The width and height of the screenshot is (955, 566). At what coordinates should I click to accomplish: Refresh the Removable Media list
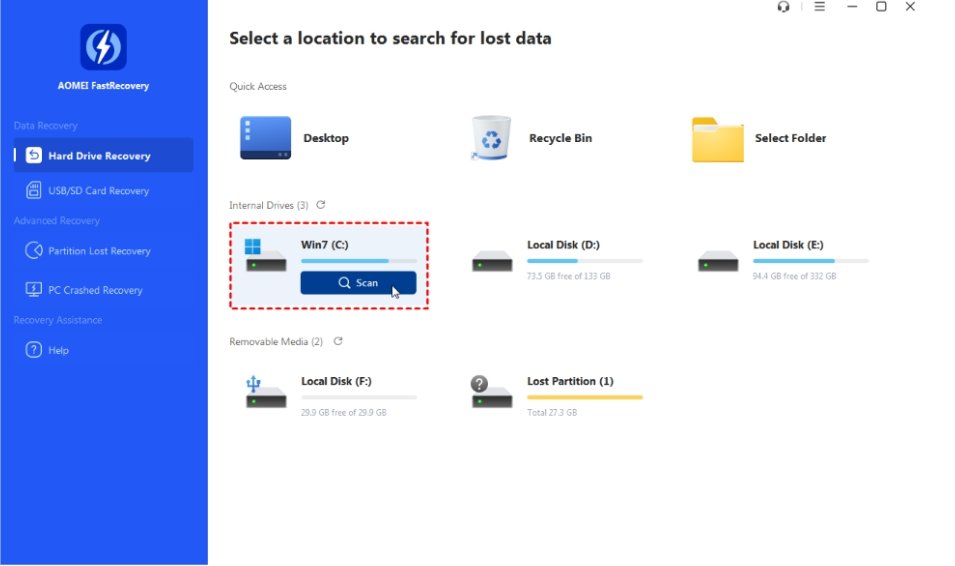pyautogui.click(x=338, y=342)
